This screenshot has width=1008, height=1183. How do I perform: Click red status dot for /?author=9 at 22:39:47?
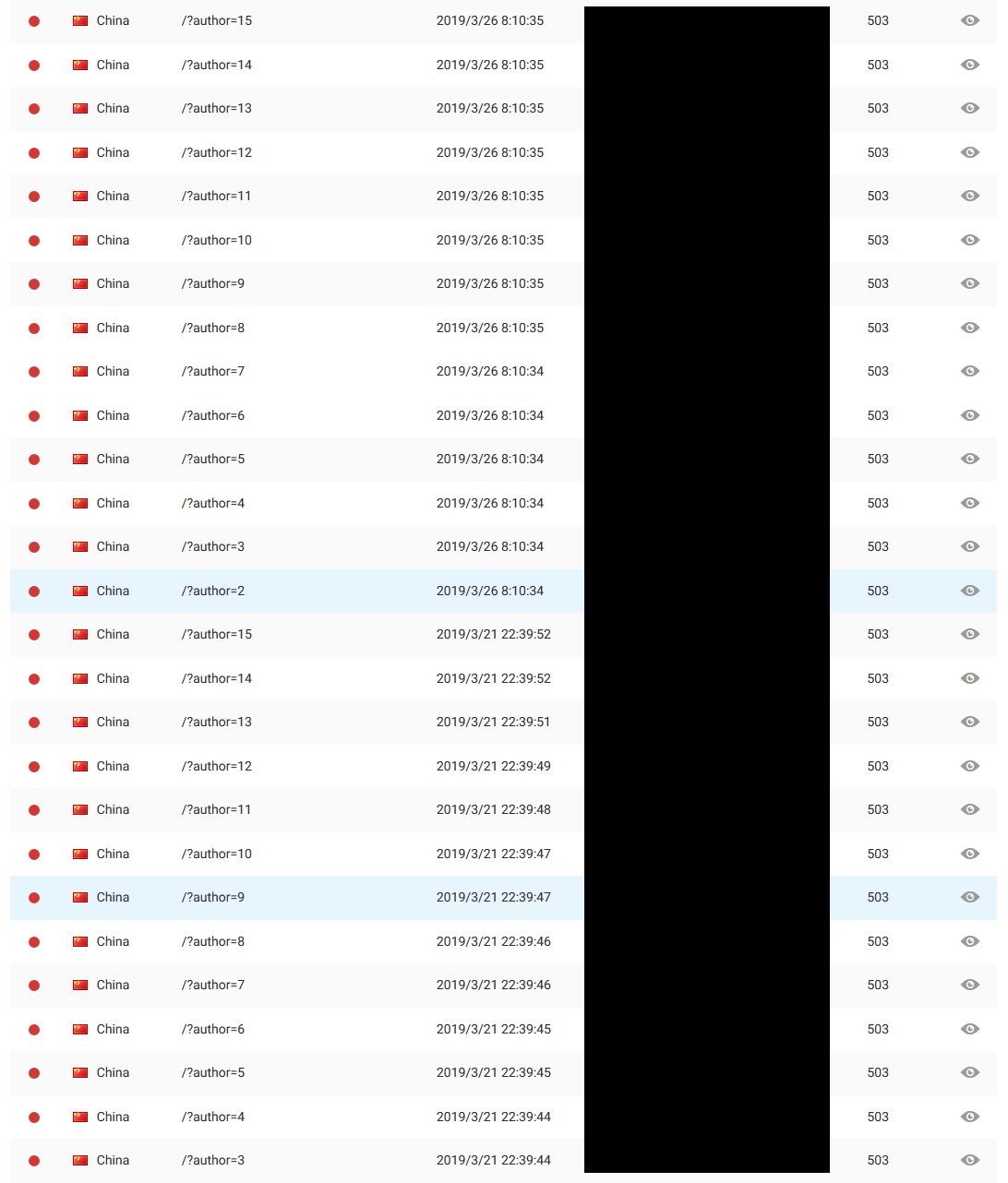tap(34, 898)
